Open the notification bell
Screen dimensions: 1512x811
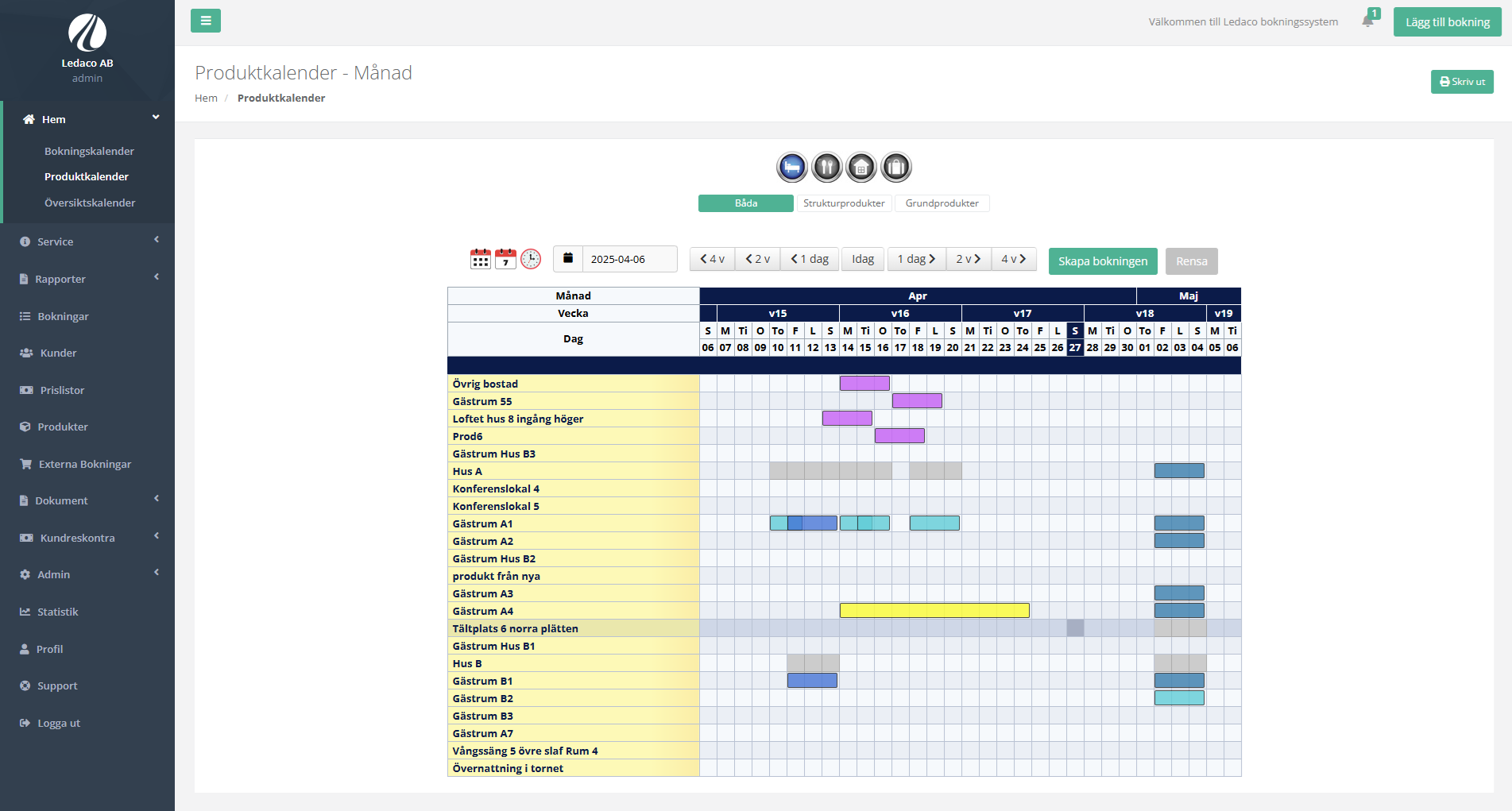pyautogui.click(x=1367, y=21)
